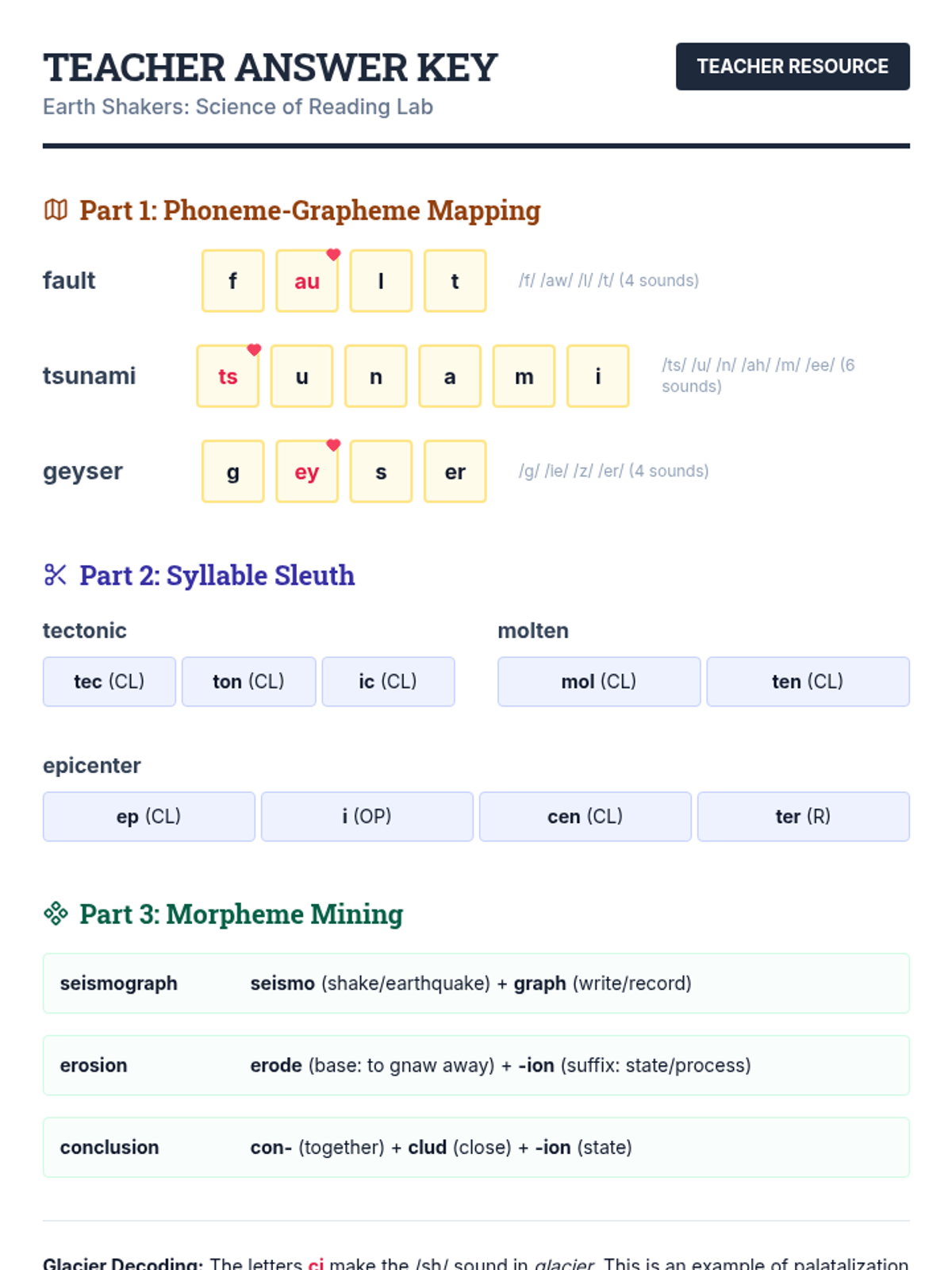Viewport: 952px width, 1270px height.
Task: Select the 'i (OP)' syllable chip
Action: (367, 817)
